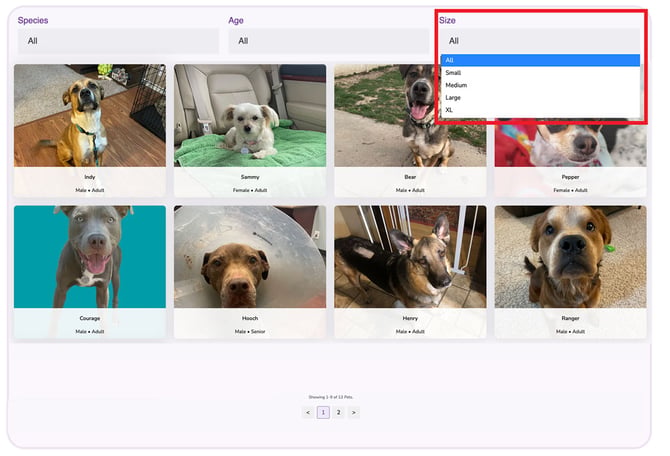
Task: Collapse the Size filter dropdown
Action: click(x=540, y=41)
